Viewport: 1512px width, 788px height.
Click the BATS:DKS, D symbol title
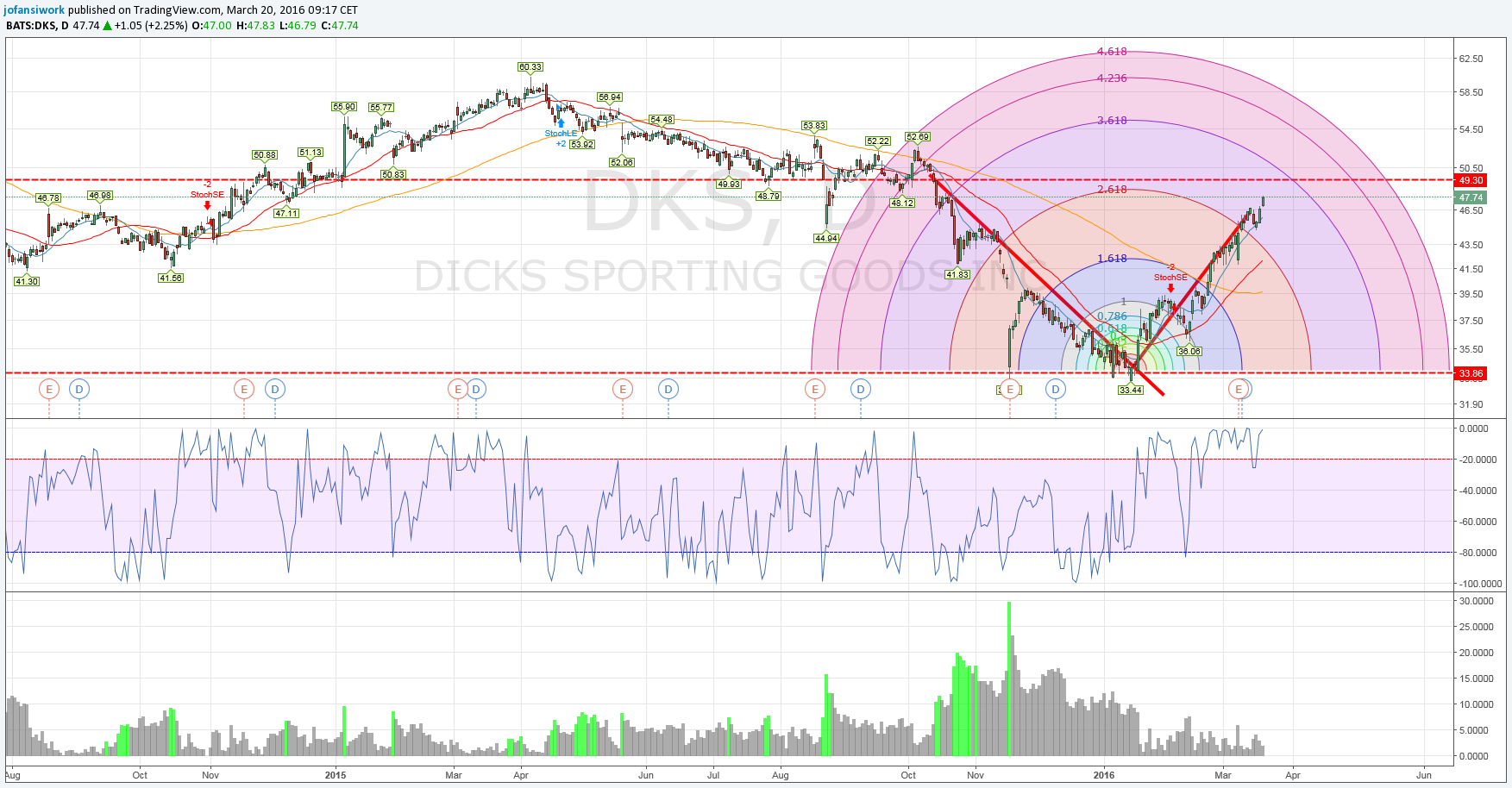37,26
